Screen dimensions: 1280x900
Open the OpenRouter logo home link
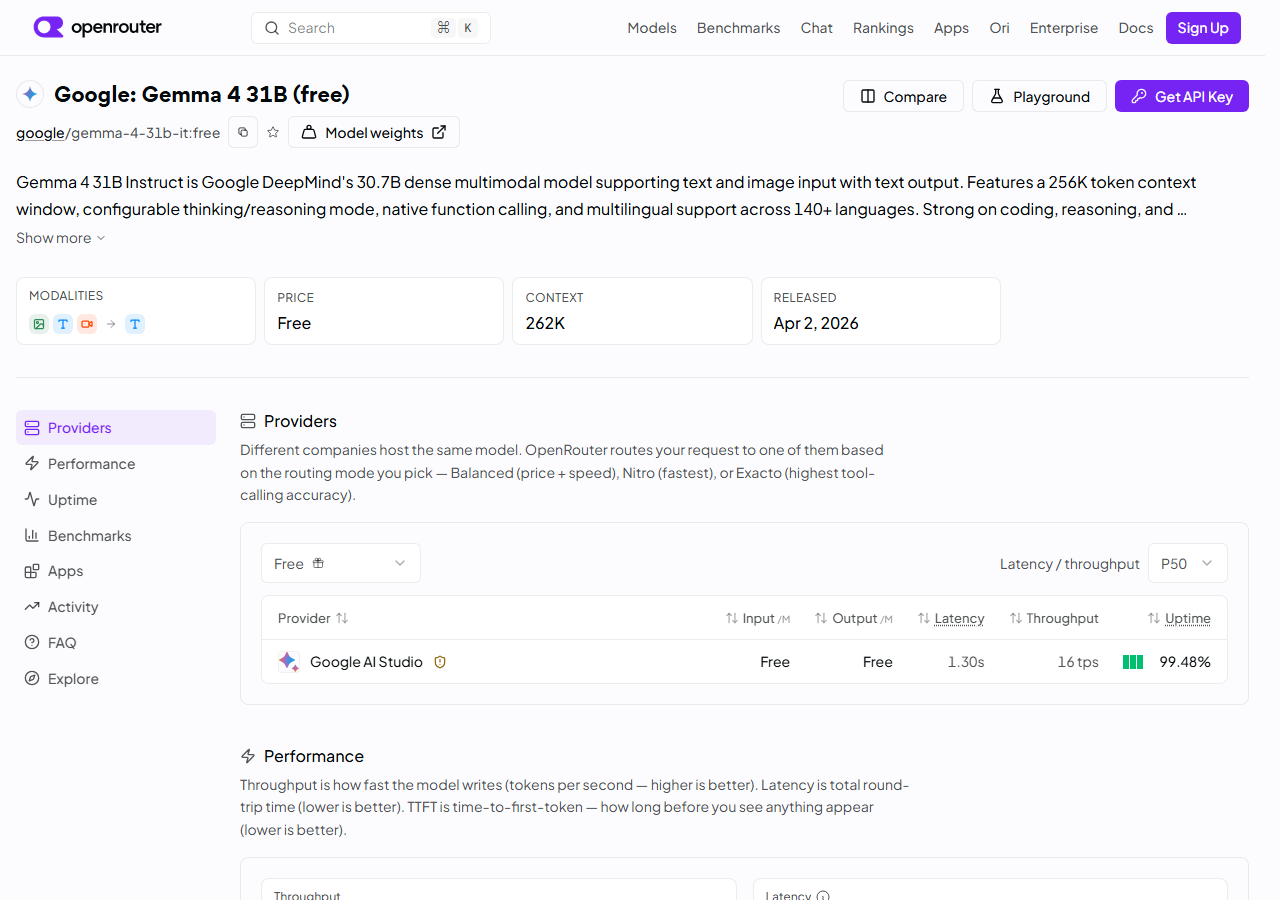pos(97,28)
